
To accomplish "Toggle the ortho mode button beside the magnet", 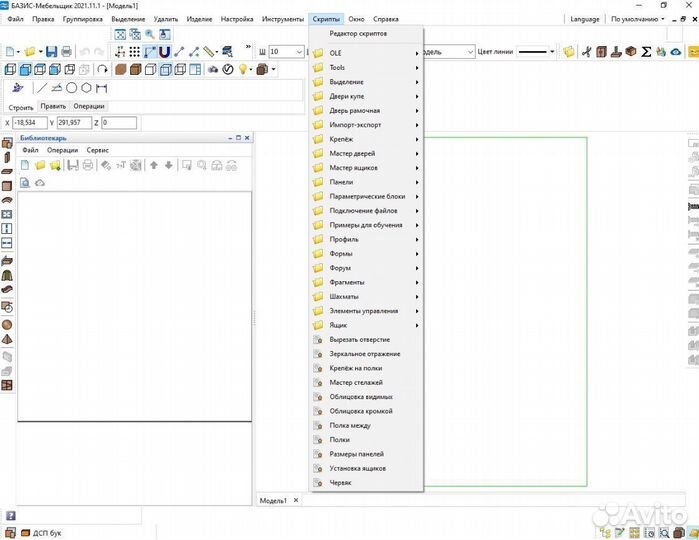I will tap(149, 51).
